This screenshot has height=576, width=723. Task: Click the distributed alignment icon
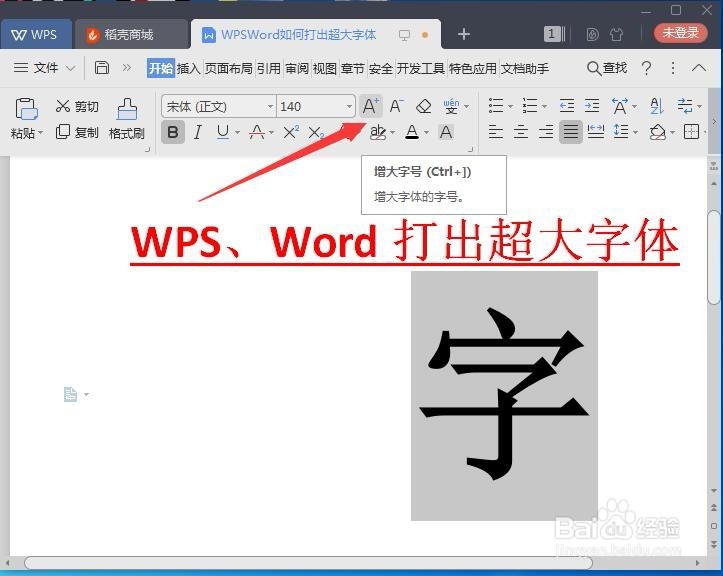click(x=596, y=132)
